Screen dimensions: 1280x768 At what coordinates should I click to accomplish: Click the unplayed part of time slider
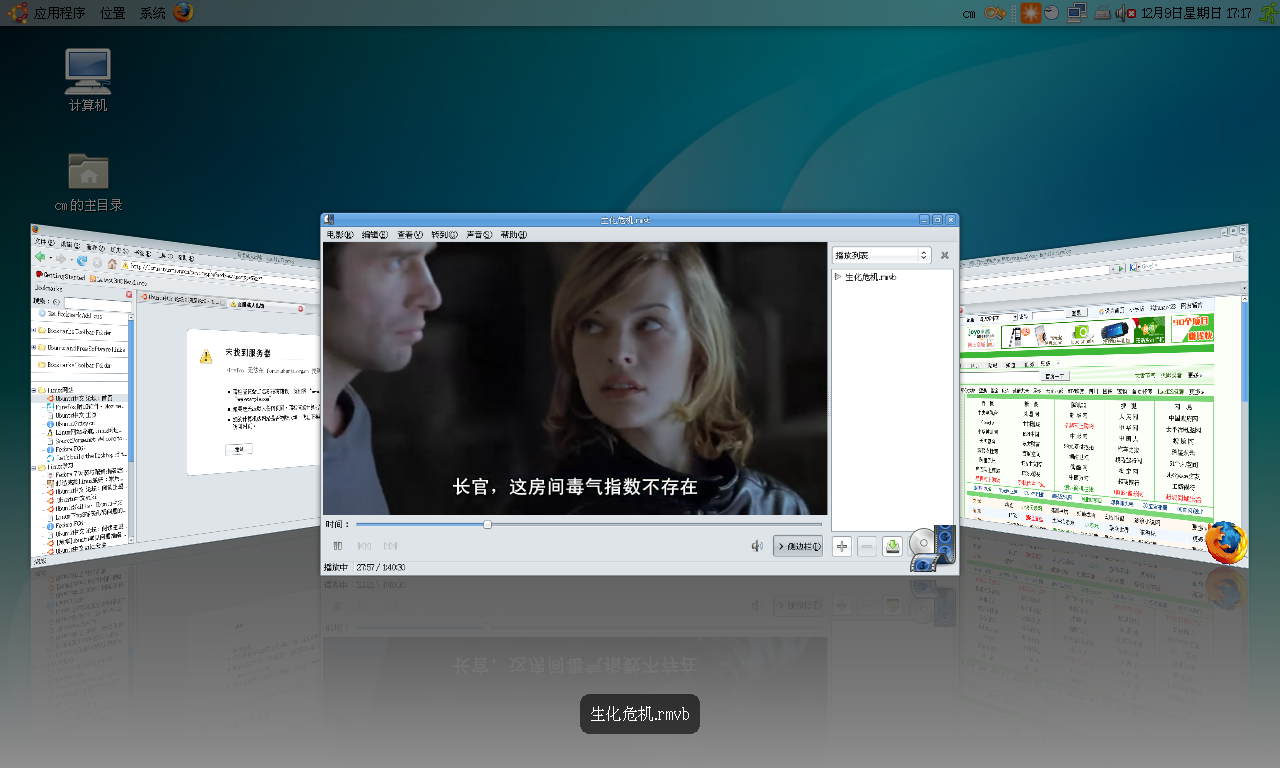click(655, 524)
